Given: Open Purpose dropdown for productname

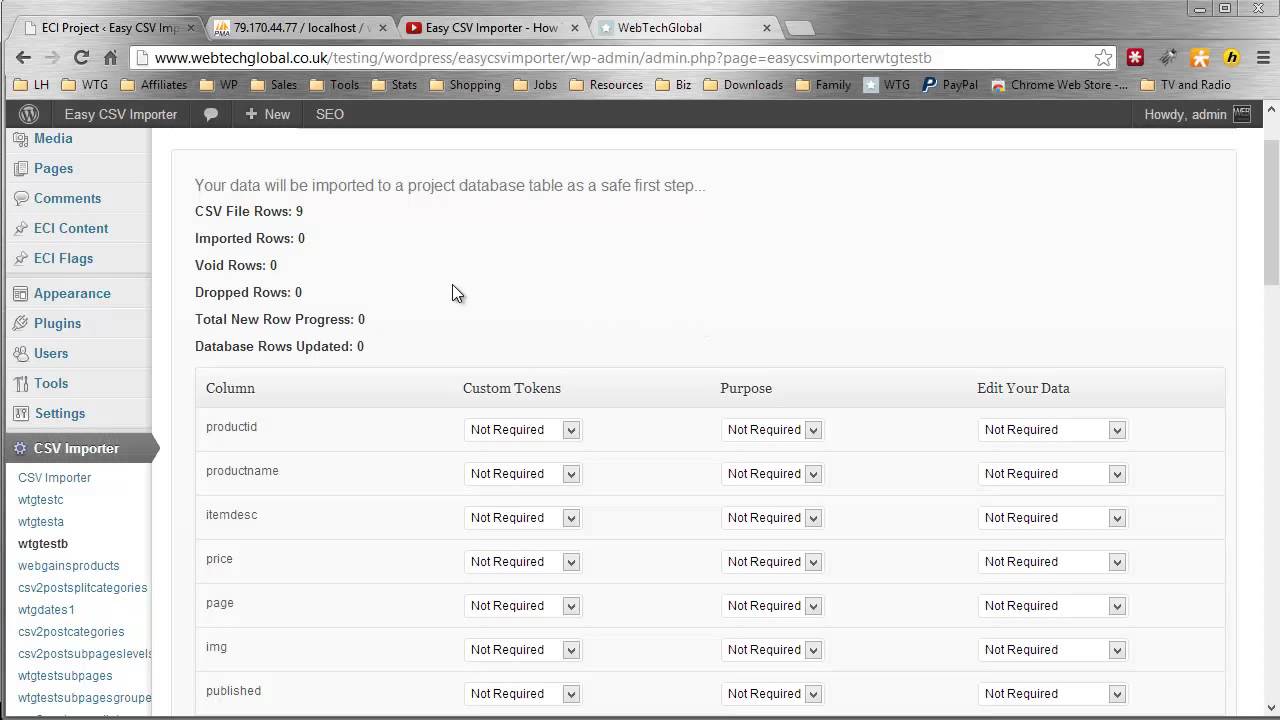Looking at the screenshot, I should (x=771, y=474).
